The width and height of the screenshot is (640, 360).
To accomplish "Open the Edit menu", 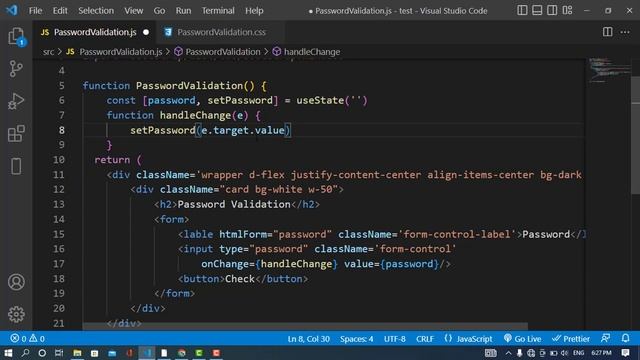I will coord(60,11).
